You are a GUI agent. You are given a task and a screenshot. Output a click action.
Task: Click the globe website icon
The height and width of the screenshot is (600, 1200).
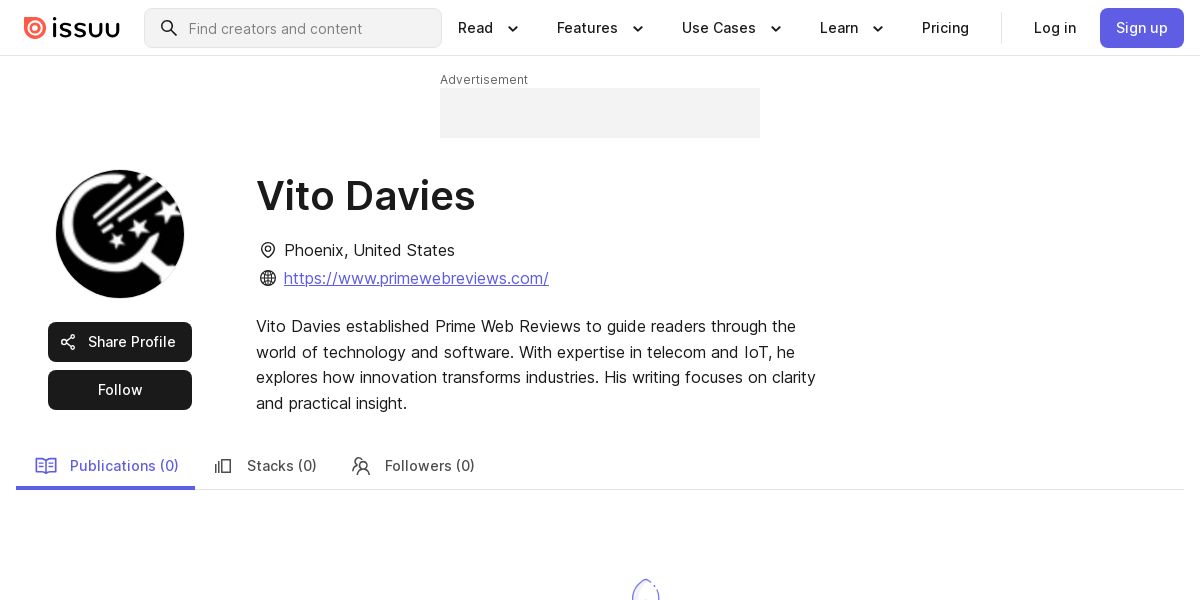tap(268, 278)
